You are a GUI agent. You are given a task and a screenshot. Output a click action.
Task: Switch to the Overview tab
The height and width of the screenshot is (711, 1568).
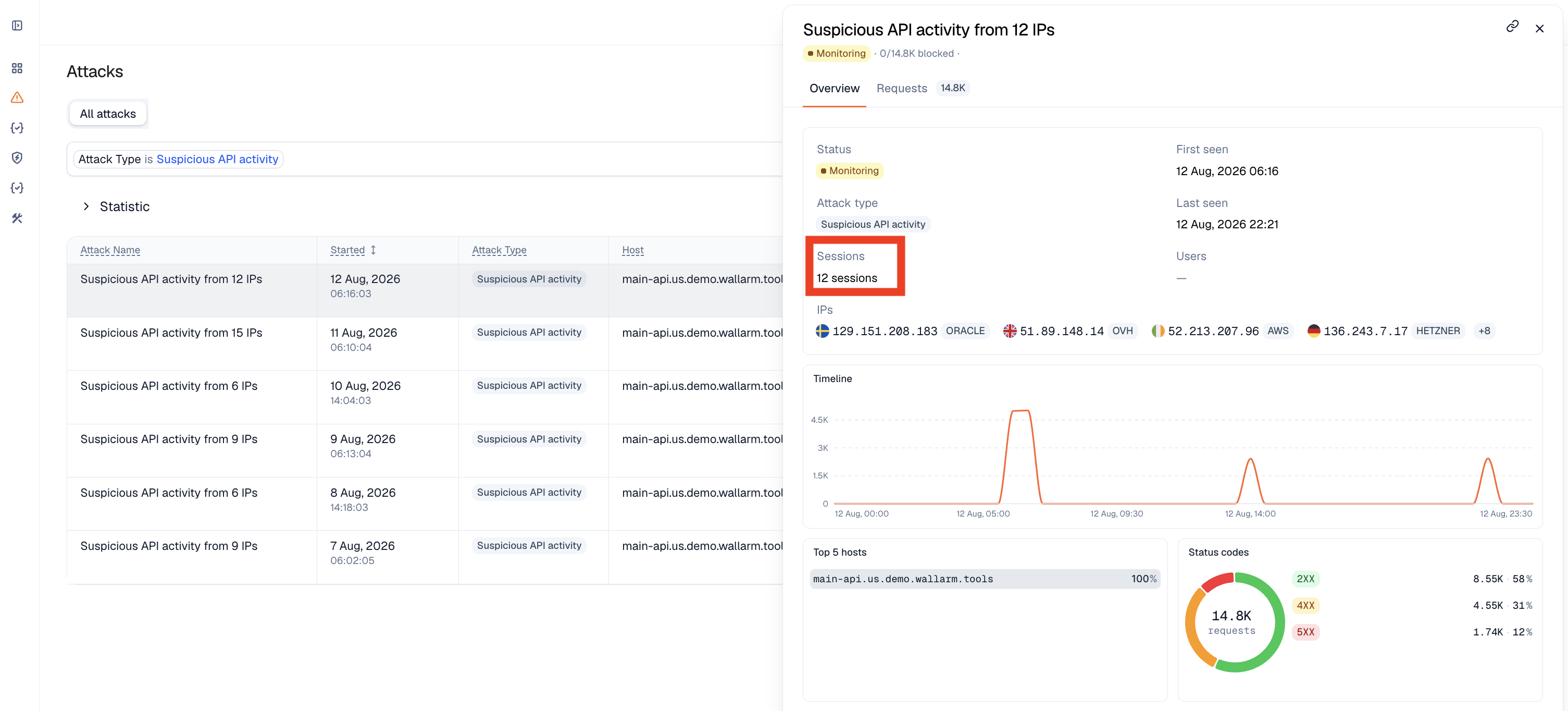(x=834, y=88)
